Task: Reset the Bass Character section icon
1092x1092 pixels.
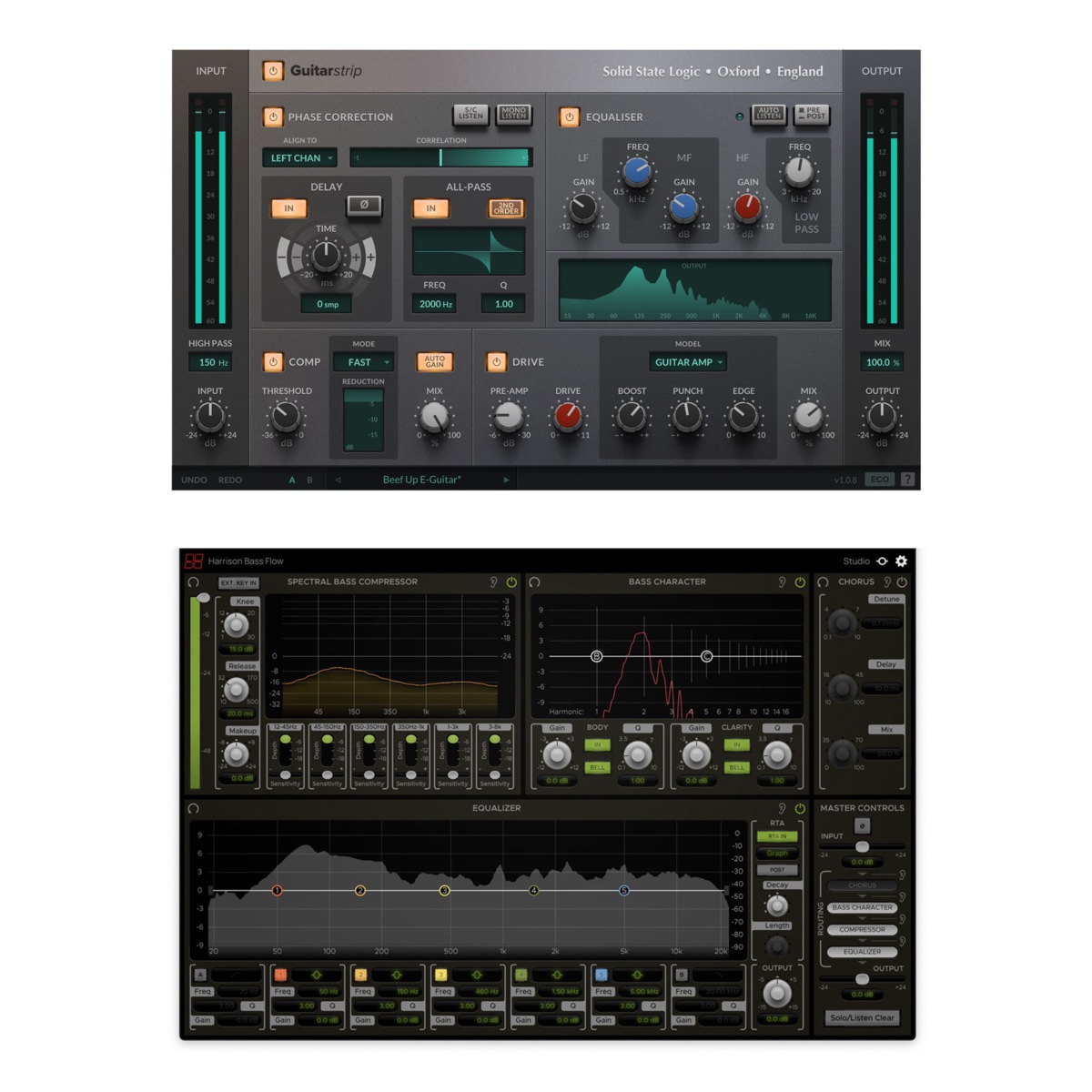Action: pyautogui.click(x=535, y=581)
